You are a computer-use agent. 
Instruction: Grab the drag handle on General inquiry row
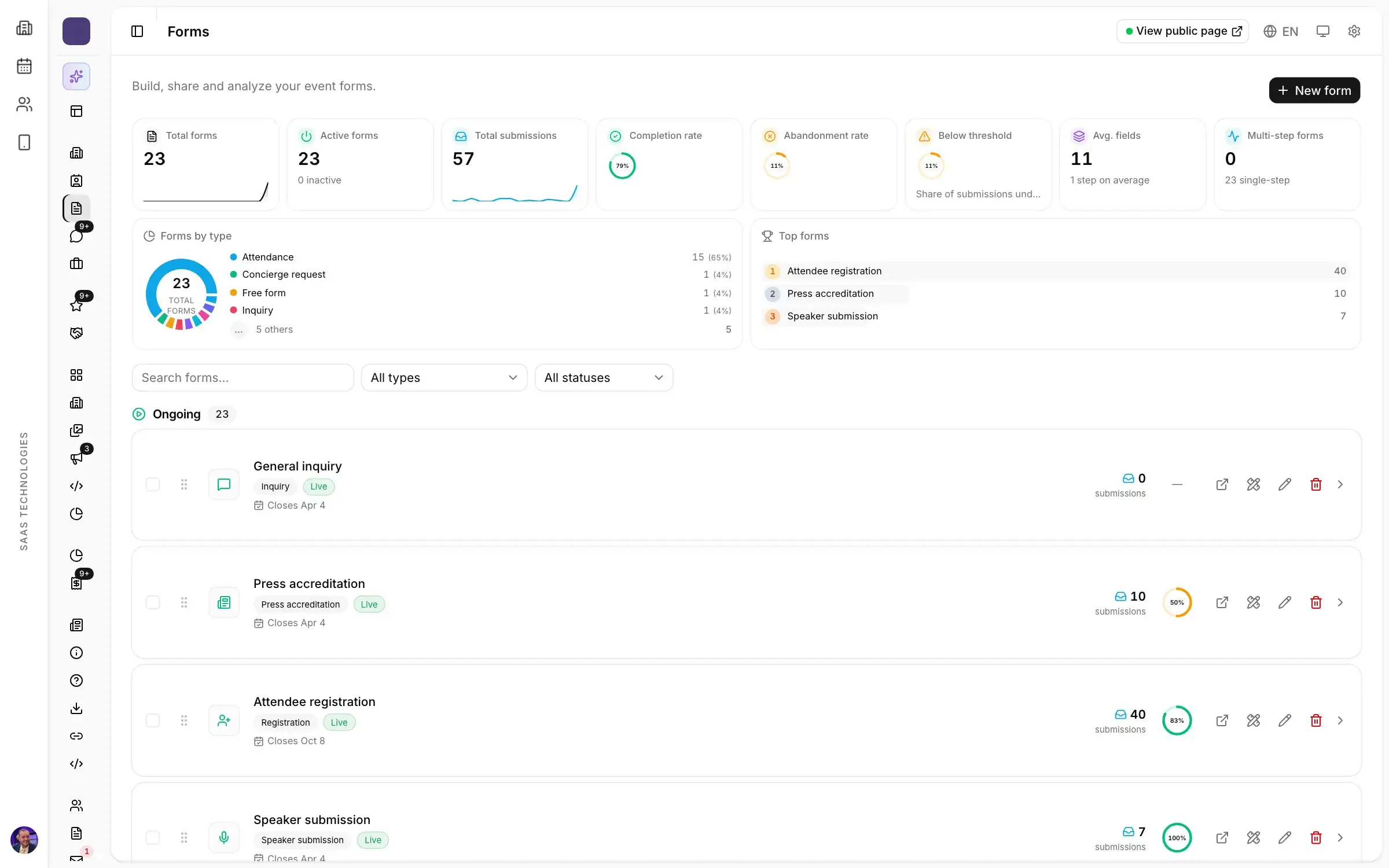click(x=184, y=484)
